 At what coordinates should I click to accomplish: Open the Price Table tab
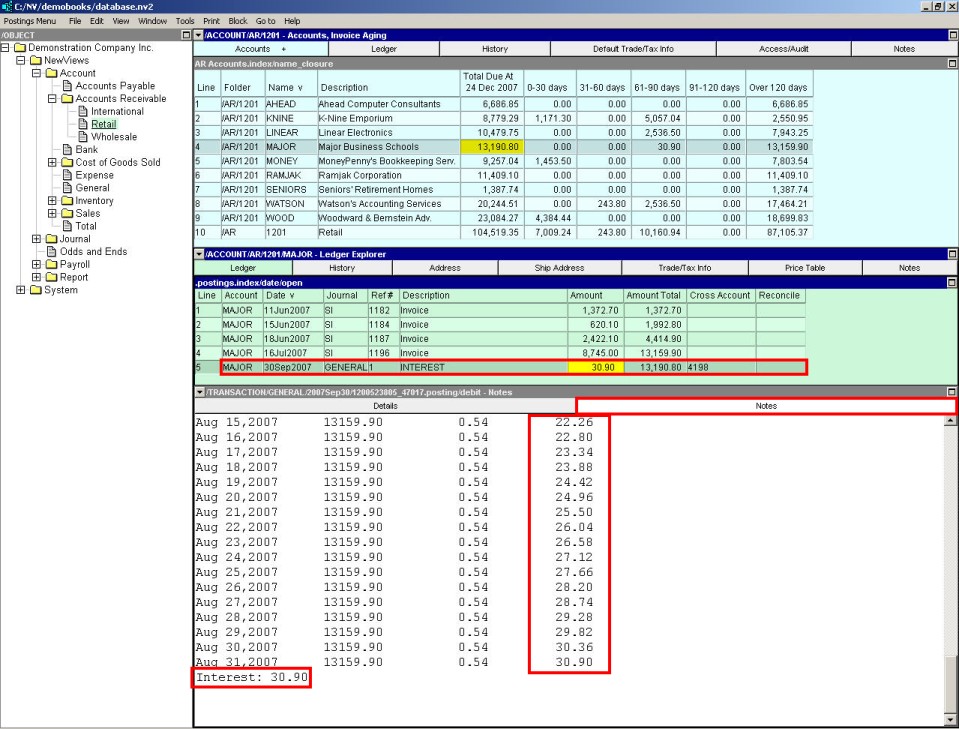805,268
